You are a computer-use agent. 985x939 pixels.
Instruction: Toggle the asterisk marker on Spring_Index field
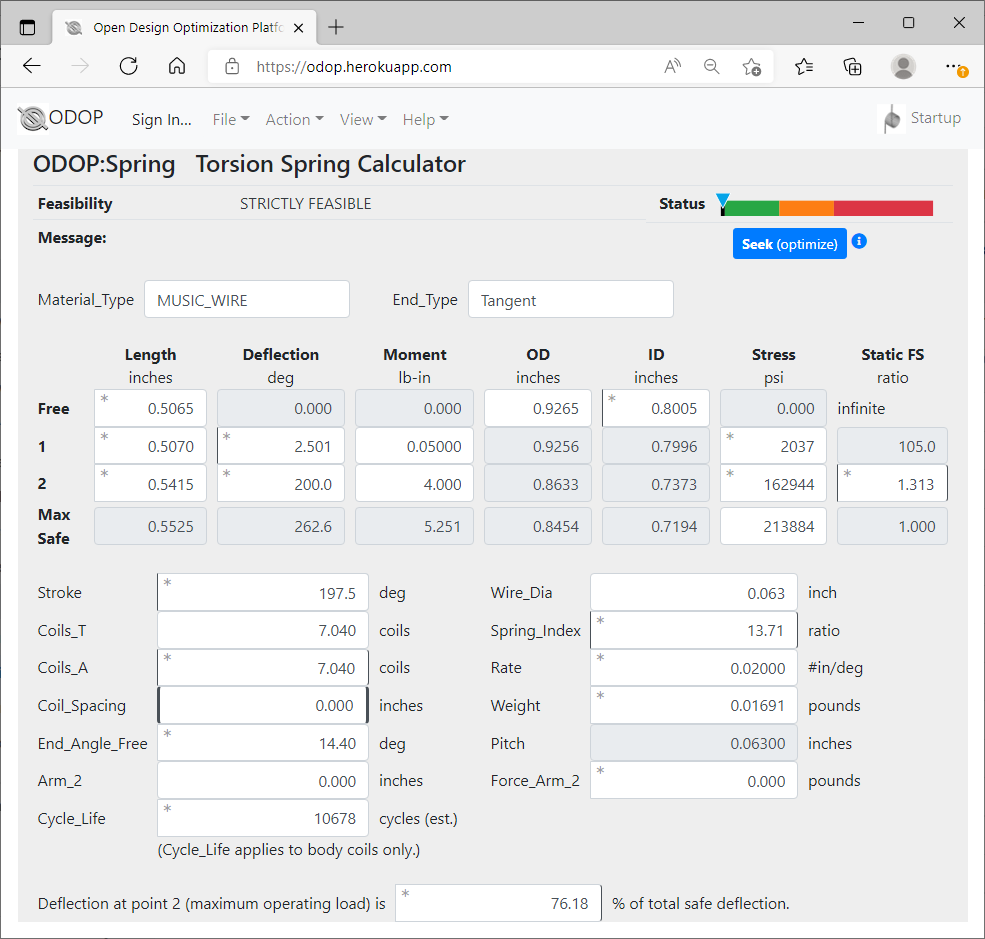pyautogui.click(x=600, y=621)
